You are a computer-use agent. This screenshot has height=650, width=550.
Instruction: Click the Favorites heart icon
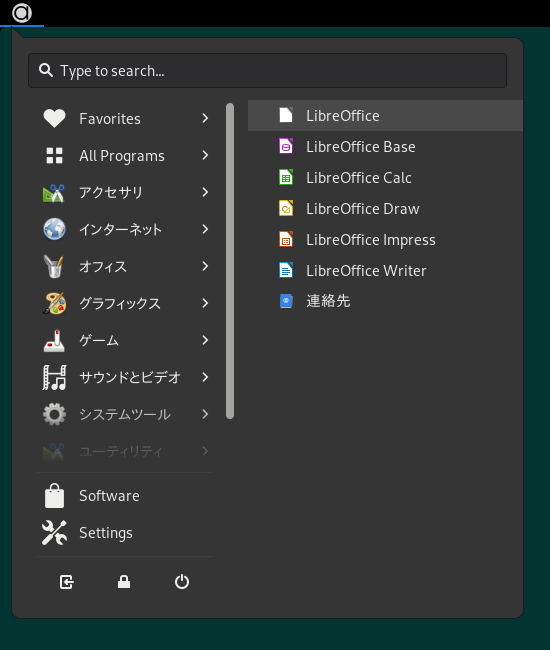pyautogui.click(x=54, y=119)
